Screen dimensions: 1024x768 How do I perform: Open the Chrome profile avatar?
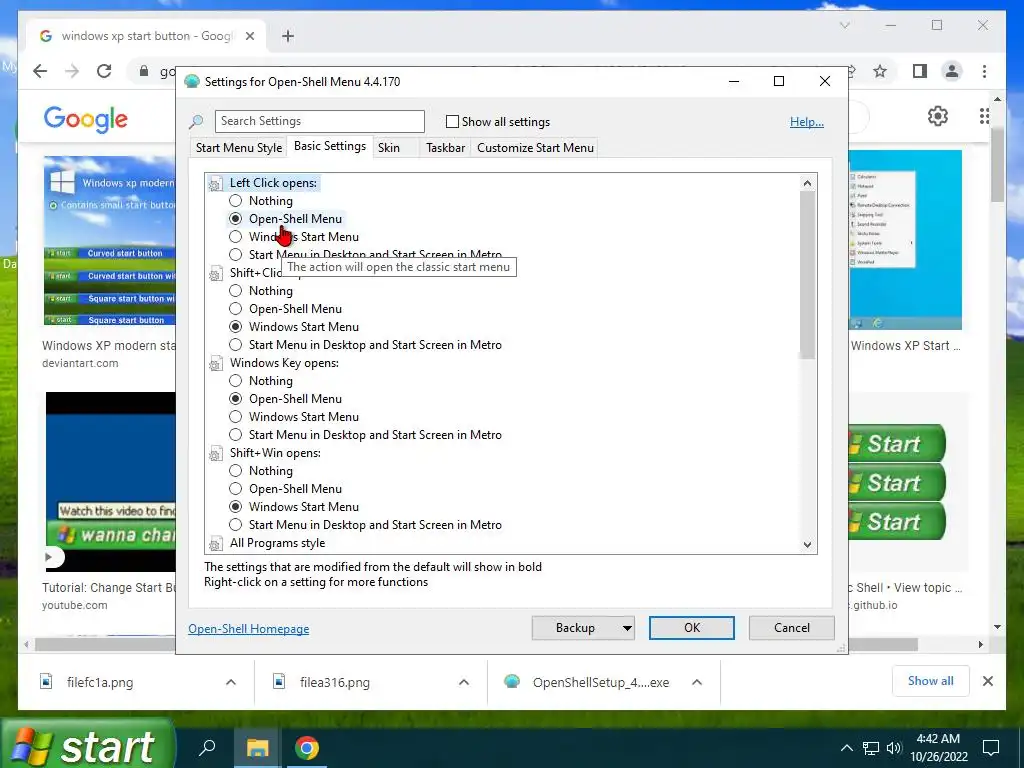(952, 71)
